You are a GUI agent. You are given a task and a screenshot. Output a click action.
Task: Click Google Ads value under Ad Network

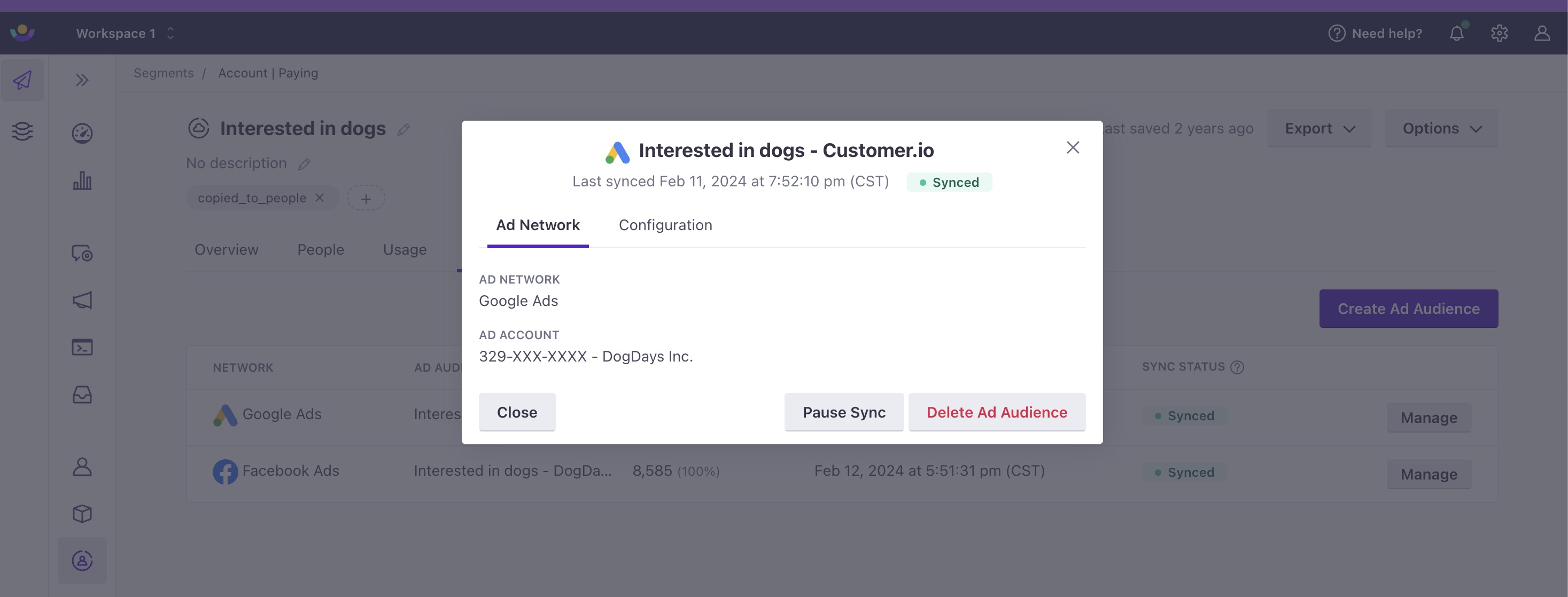pos(518,301)
